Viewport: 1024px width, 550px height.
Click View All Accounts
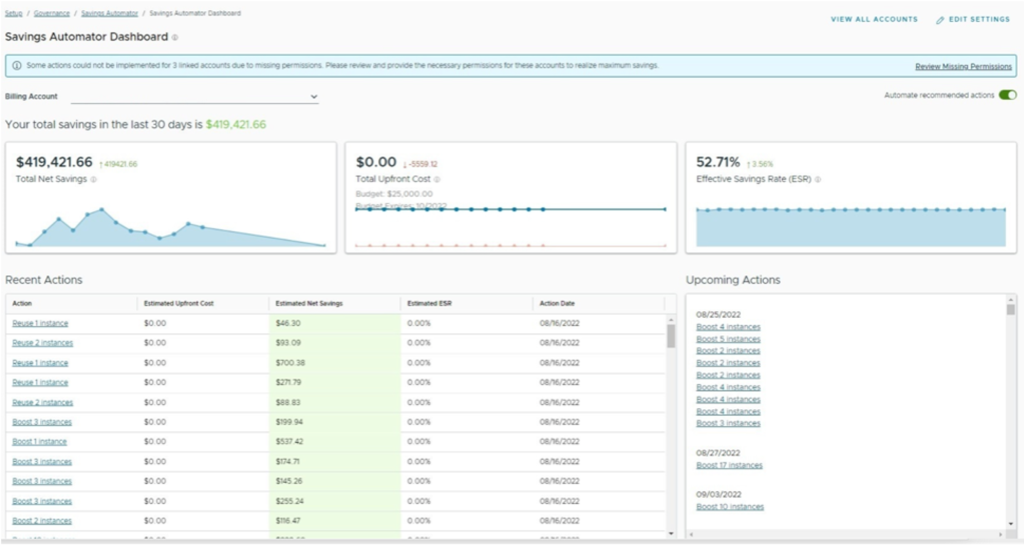point(874,20)
